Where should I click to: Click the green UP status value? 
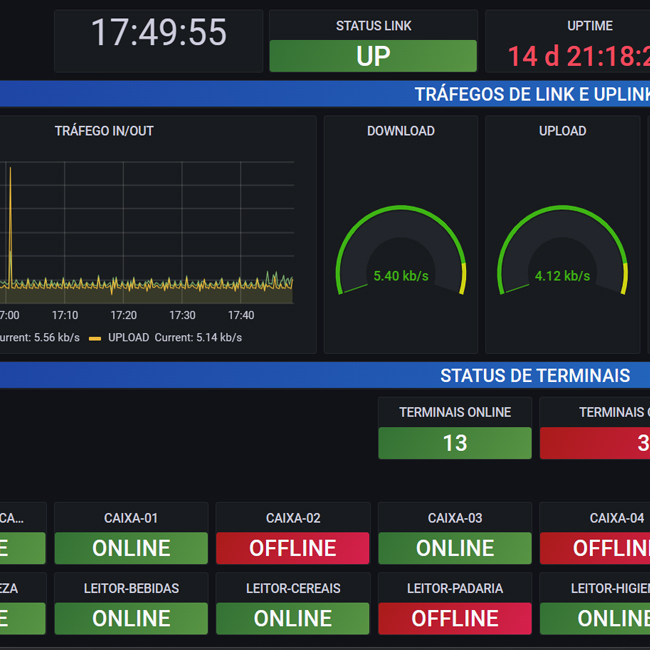[x=373, y=56]
